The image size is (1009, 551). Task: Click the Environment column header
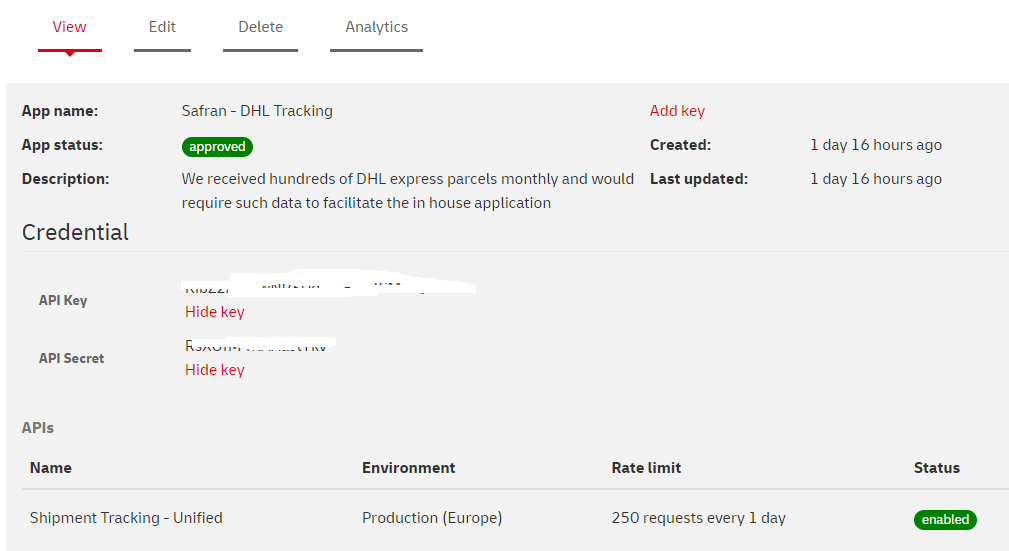point(408,468)
